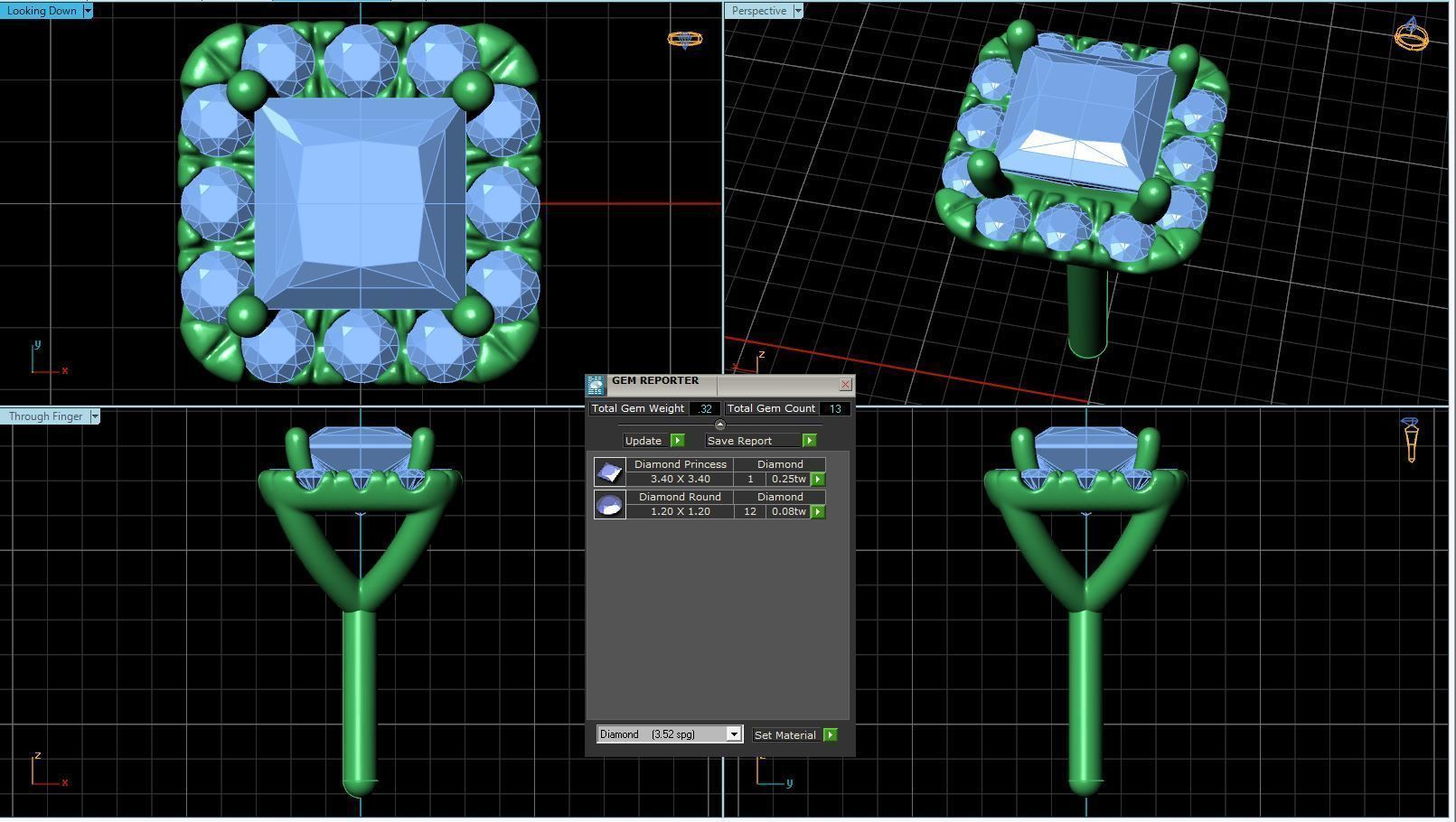1456x822 pixels.
Task: Click the '0.25tw' weight cell
Action: [x=789, y=480]
